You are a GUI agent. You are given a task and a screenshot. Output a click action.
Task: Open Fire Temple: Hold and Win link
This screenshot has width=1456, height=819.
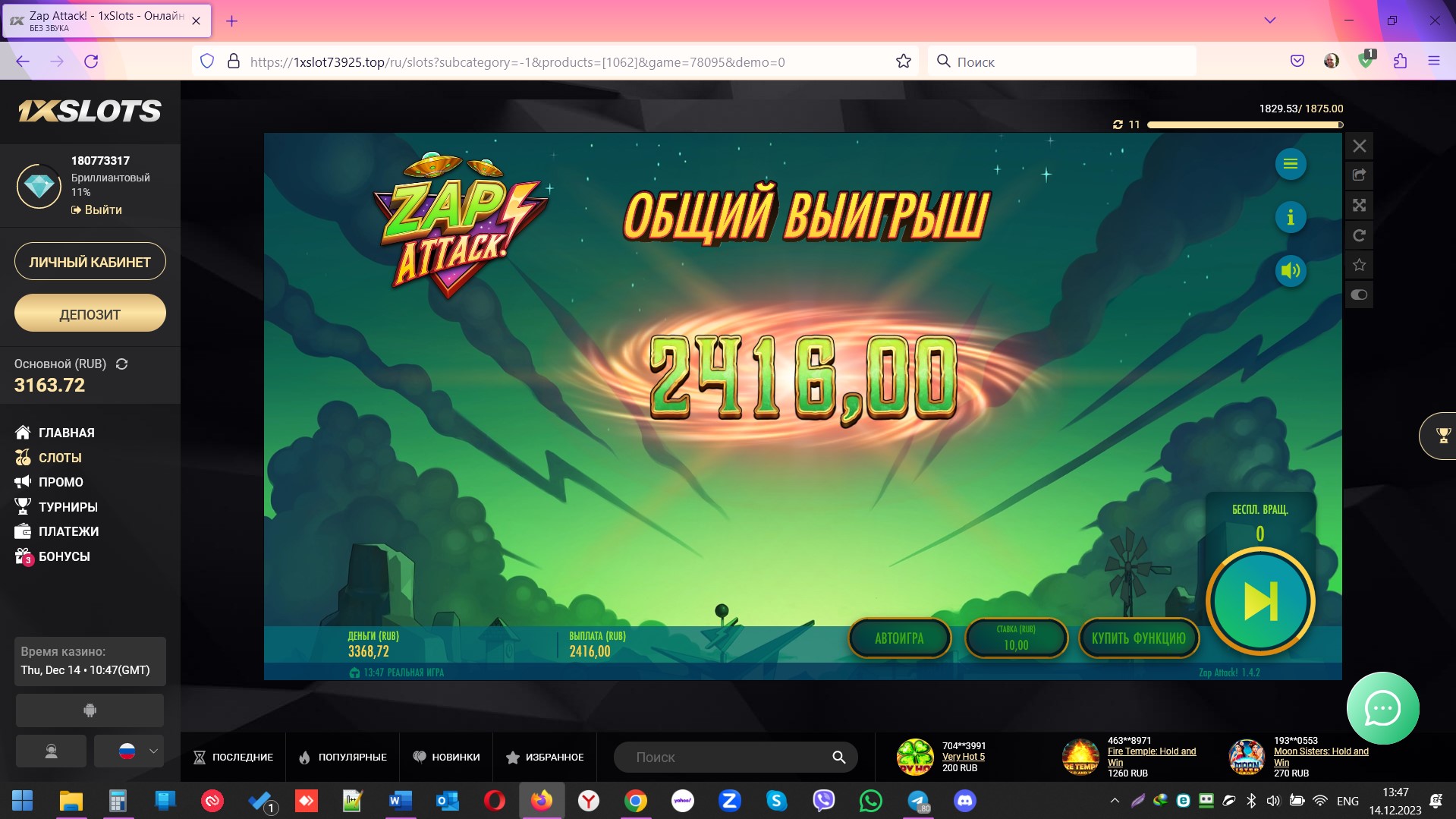coord(1152,757)
